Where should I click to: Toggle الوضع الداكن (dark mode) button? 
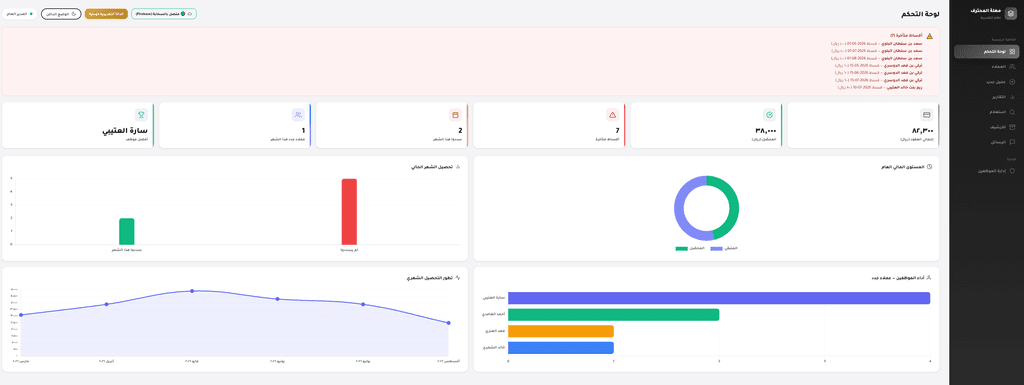point(61,14)
